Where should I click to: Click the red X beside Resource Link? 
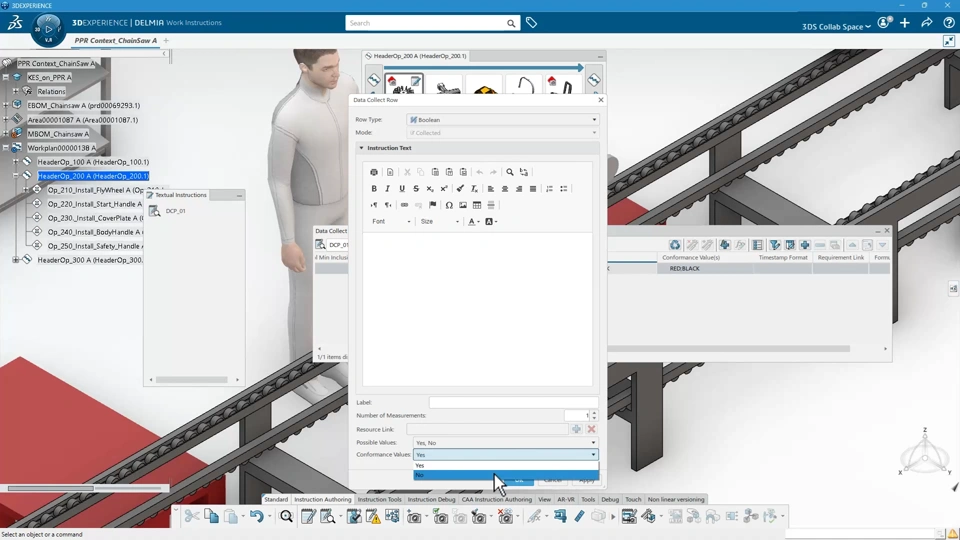coord(591,429)
